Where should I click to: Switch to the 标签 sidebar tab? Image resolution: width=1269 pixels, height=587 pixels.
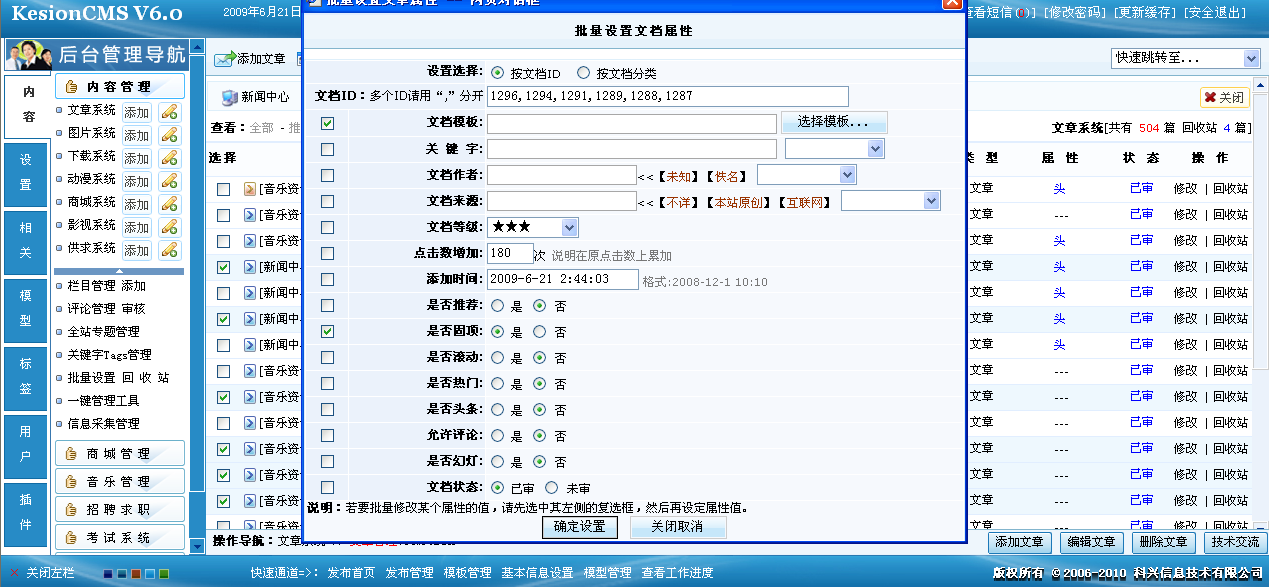pyautogui.click(x=26, y=376)
